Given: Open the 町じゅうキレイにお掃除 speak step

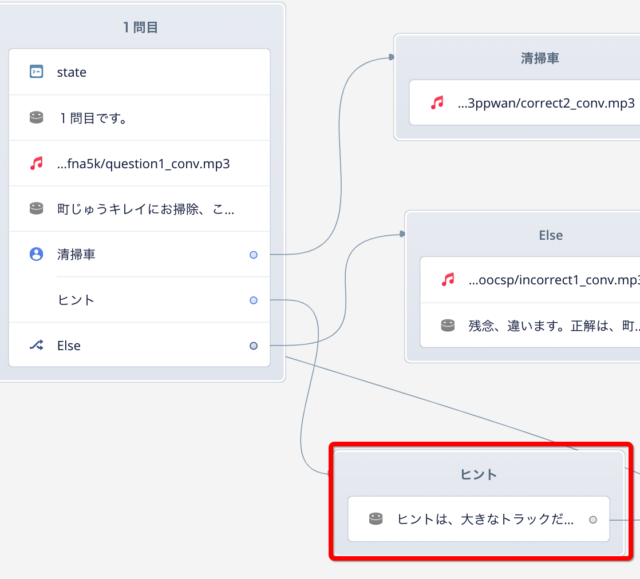Looking at the screenshot, I should coord(139,209).
